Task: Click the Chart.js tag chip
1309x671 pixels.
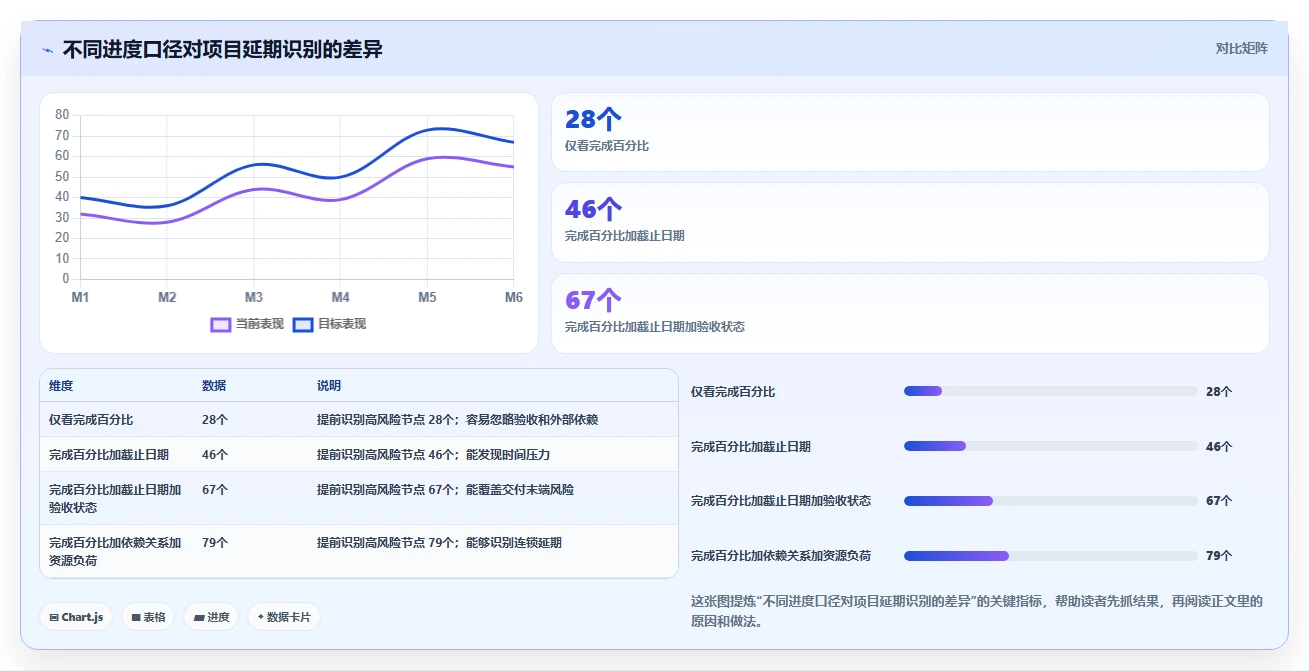Action: (76, 617)
